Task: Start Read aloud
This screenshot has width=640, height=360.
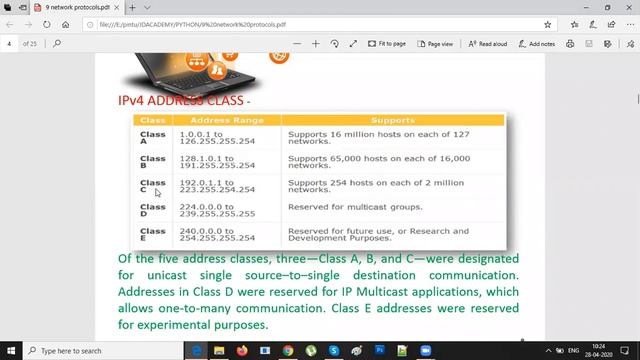Action: click(488, 44)
